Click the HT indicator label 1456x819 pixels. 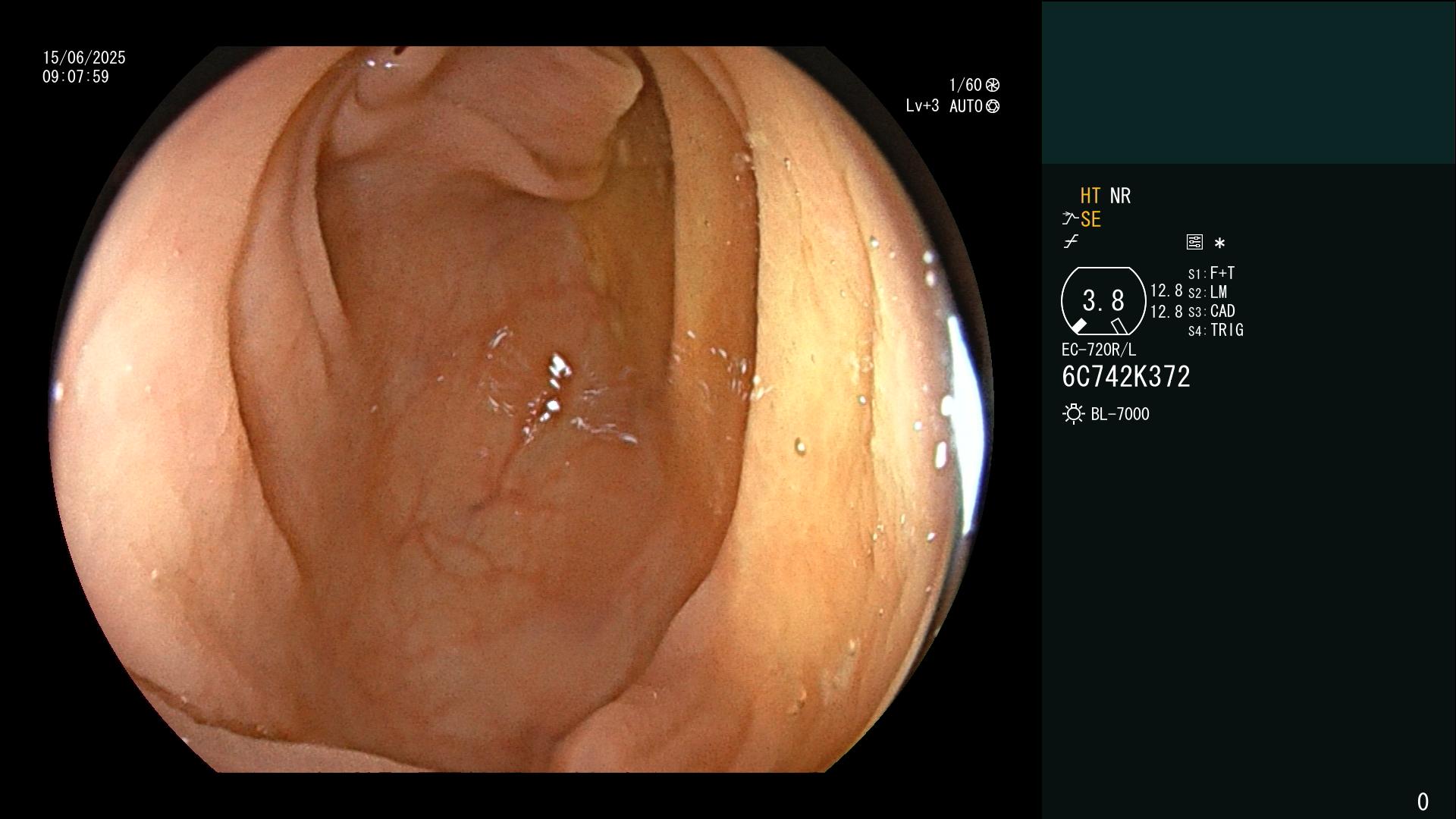tap(1090, 196)
